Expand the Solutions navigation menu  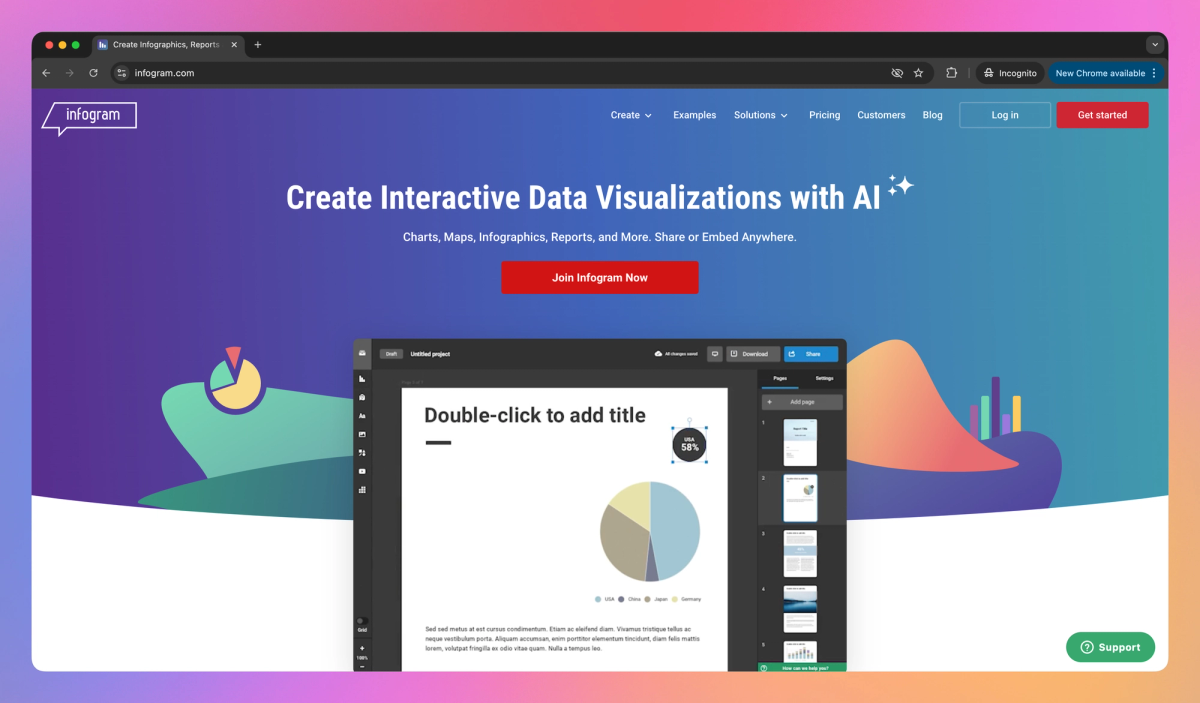760,115
